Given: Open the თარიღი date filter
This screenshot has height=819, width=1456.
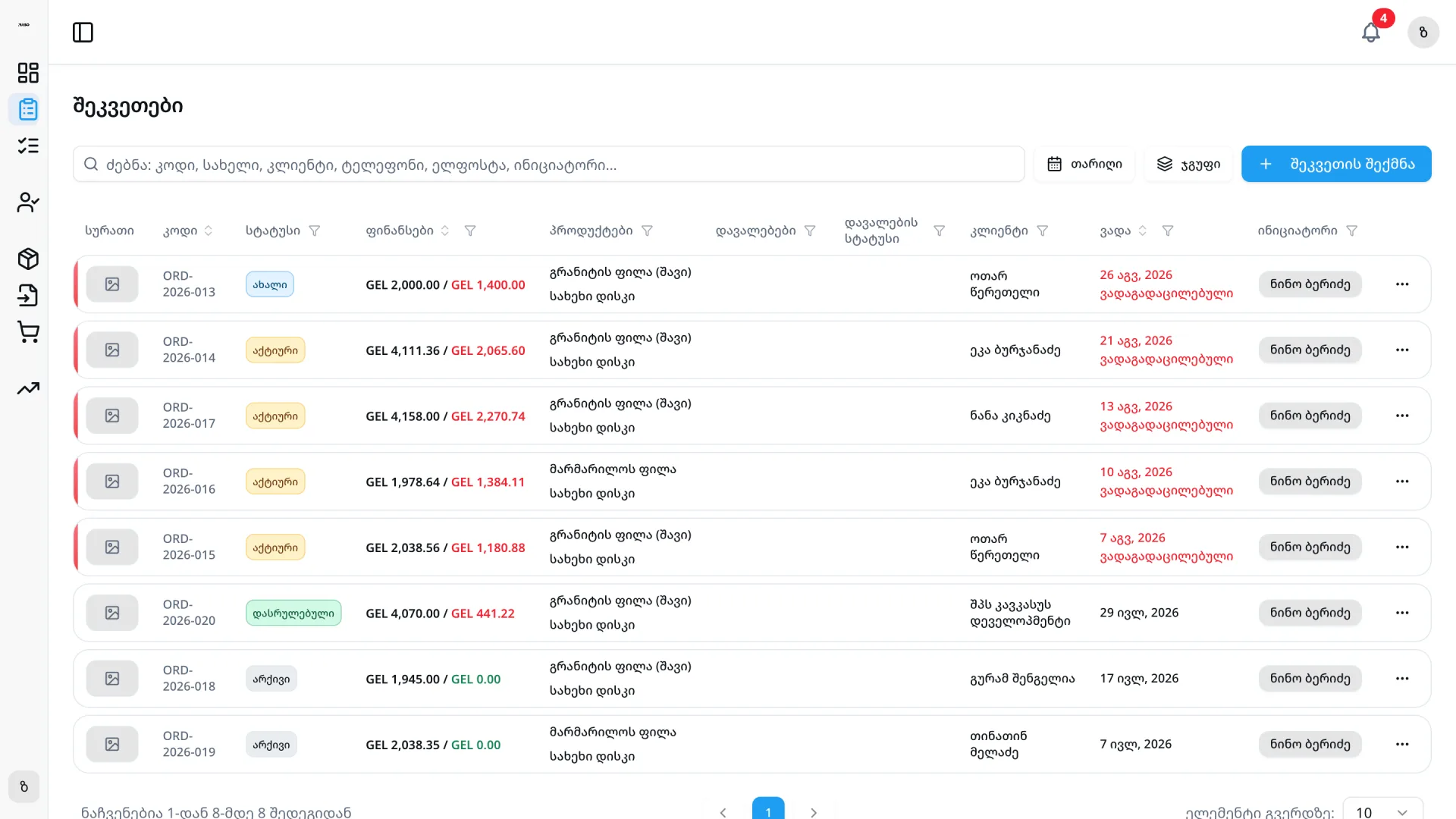Looking at the screenshot, I should 1084,164.
